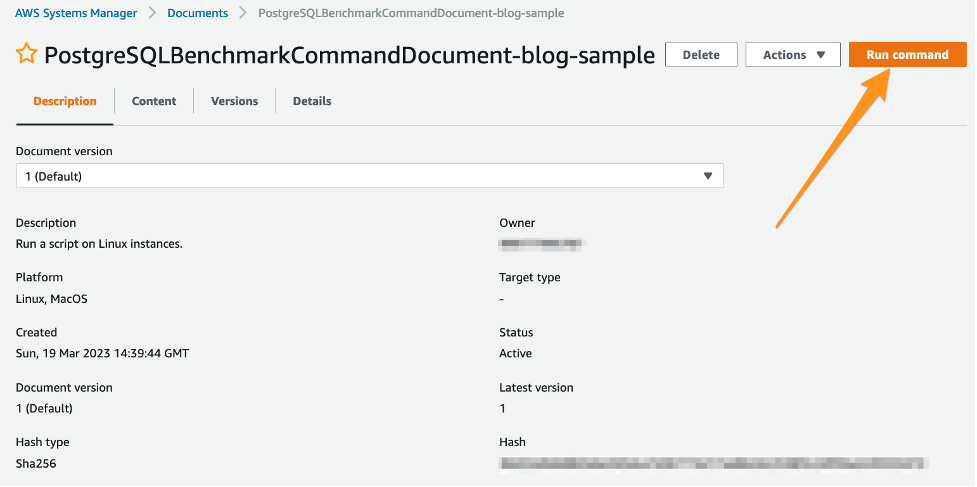Favorite the document with the star icon

[27, 55]
